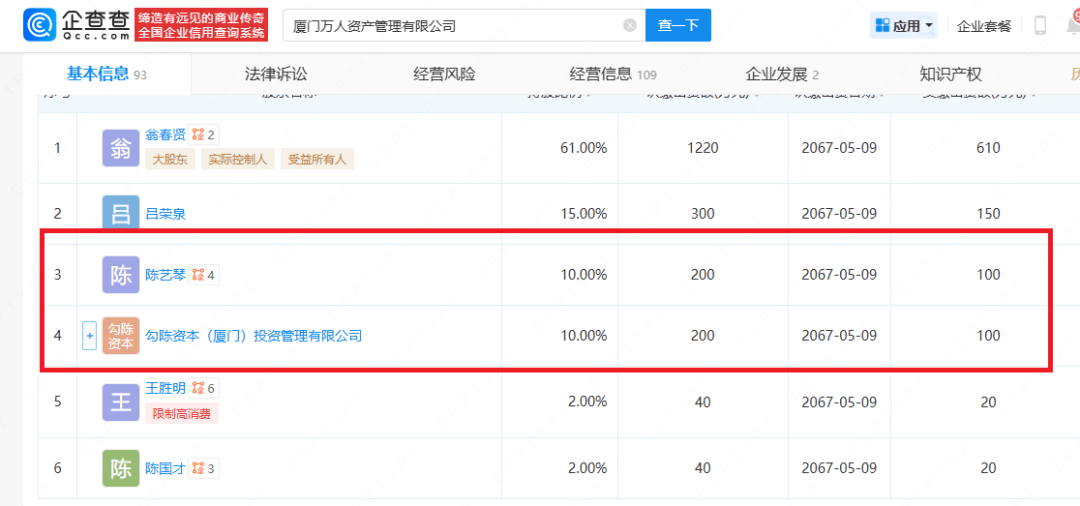The width and height of the screenshot is (1080, 506).
Task: Select the 1220 subscribed capital cell
Action: (703, 147)
